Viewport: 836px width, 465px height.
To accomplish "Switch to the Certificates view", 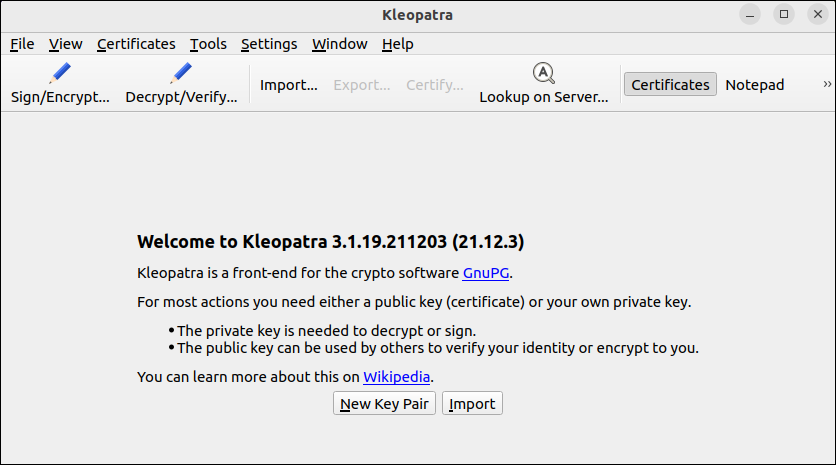I will (x=670, y=85).
